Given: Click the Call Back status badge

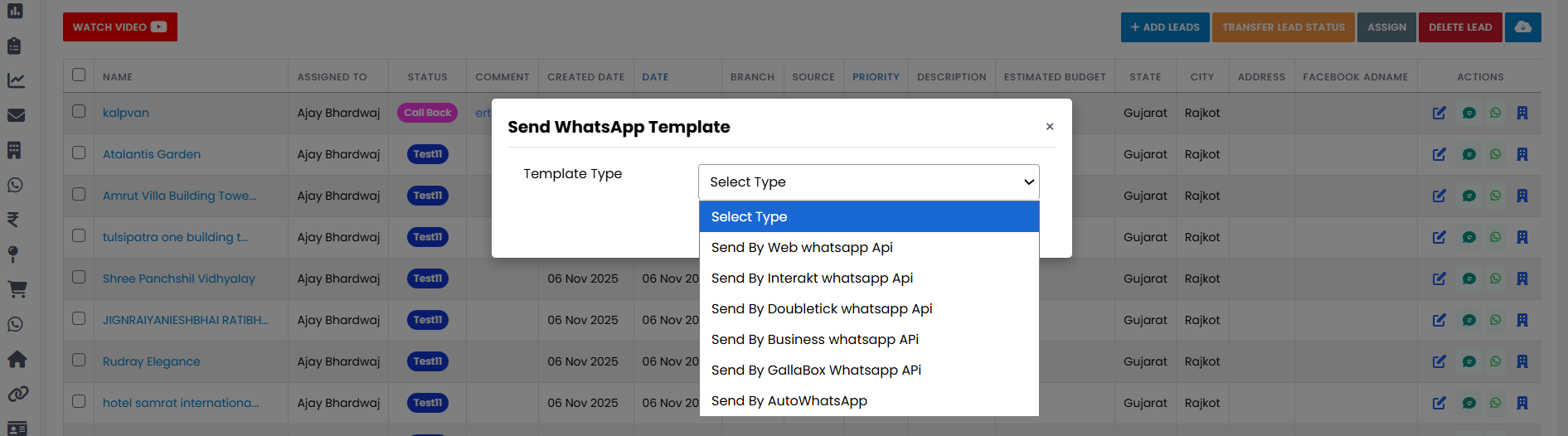Looking at the screenshot, I should coord(427,113).
